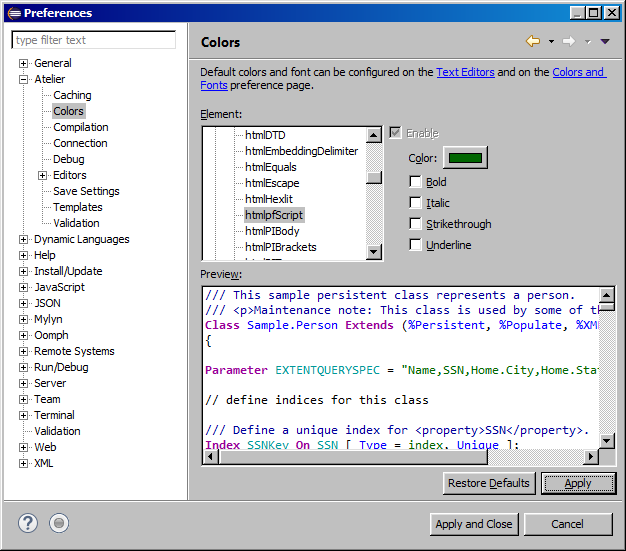Enable the Underline checkbox
Image resolution: width=626 pixels, height=551 pixels.
[x=415, y=244]
